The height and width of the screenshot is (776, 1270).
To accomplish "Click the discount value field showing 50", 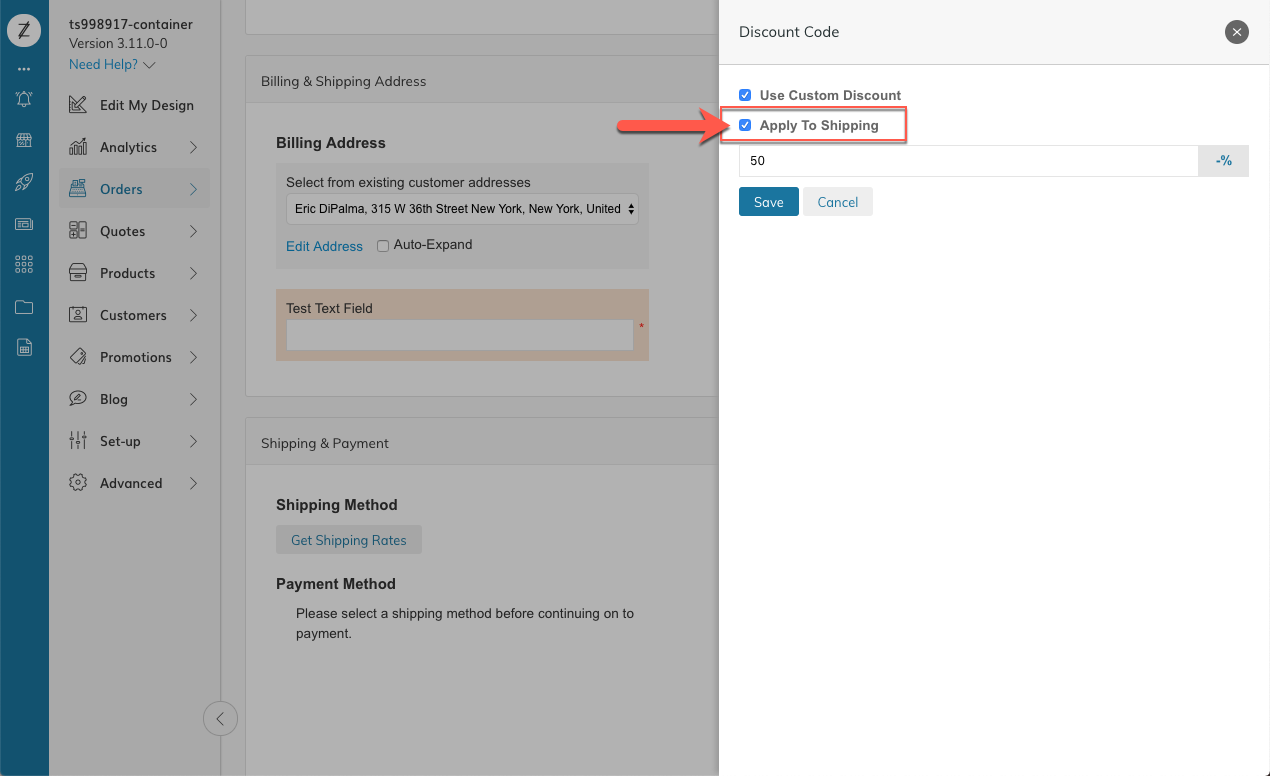I will 968,160.
